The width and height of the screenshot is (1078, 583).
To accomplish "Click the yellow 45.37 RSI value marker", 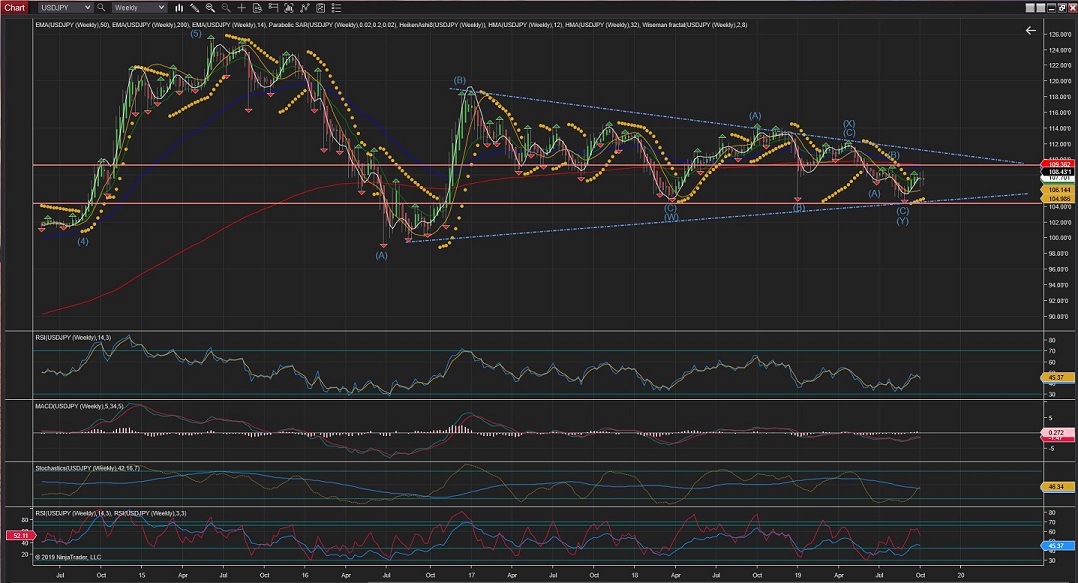I will pyautogui.click(x=1057, y=377).
